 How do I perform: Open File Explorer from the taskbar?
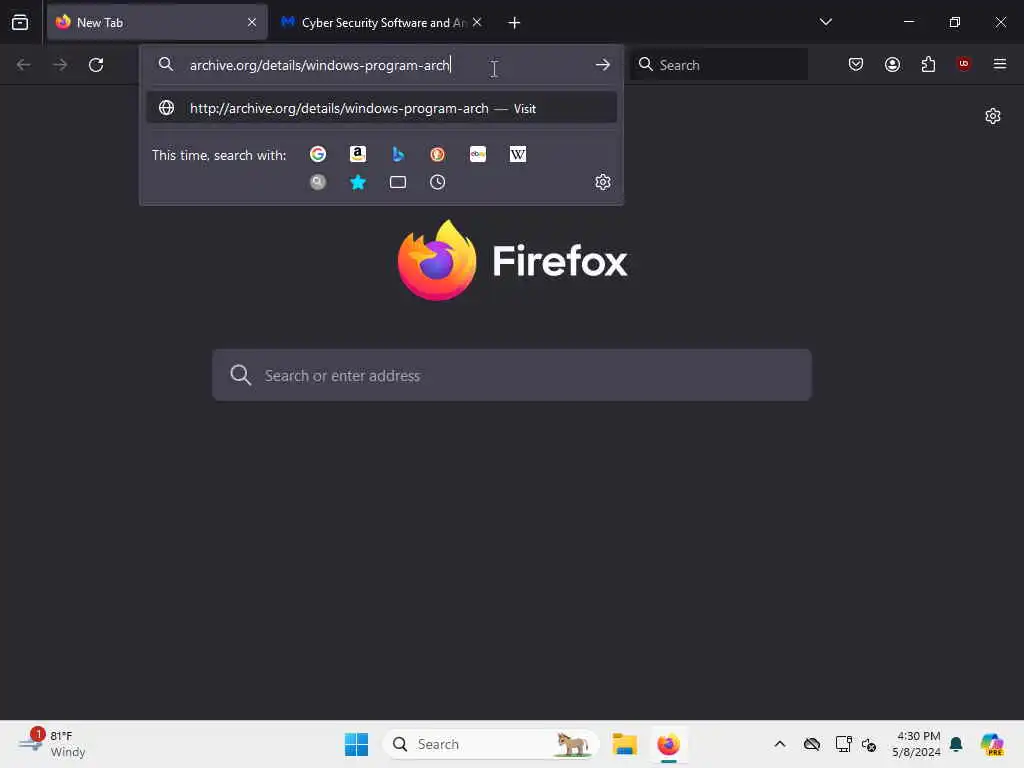(624, 744)
